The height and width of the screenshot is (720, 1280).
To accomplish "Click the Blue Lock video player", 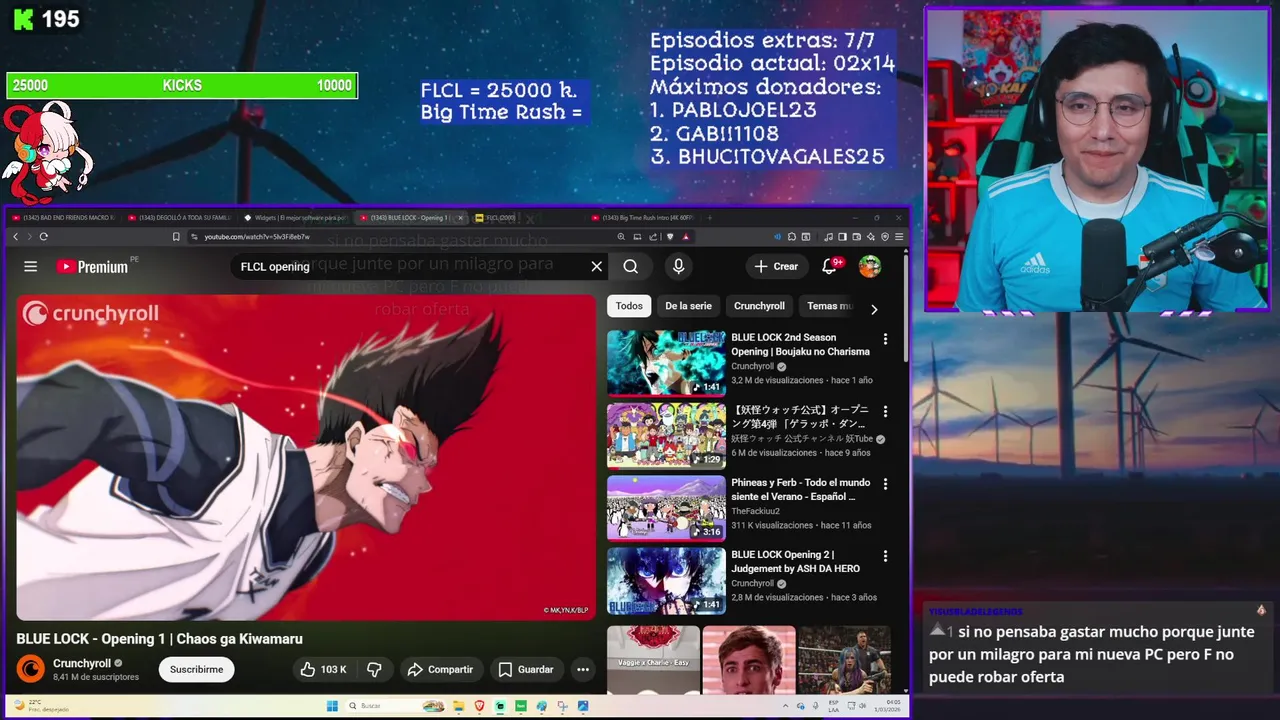I will point(306,458).
